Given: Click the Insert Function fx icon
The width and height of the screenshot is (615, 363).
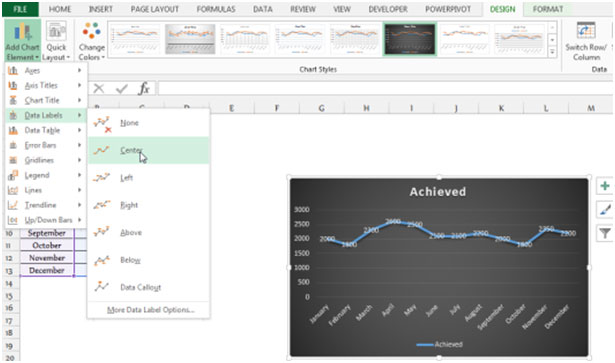Looking at the screenshot, I should point(144,89).
